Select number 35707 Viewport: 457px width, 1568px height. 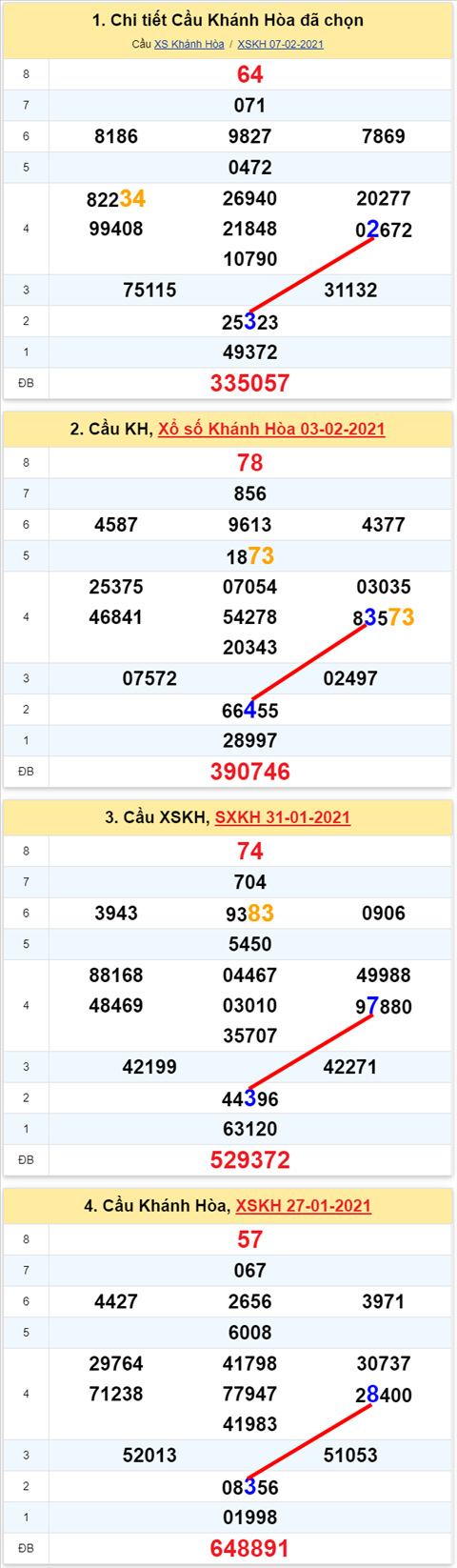click(249, 1036)
